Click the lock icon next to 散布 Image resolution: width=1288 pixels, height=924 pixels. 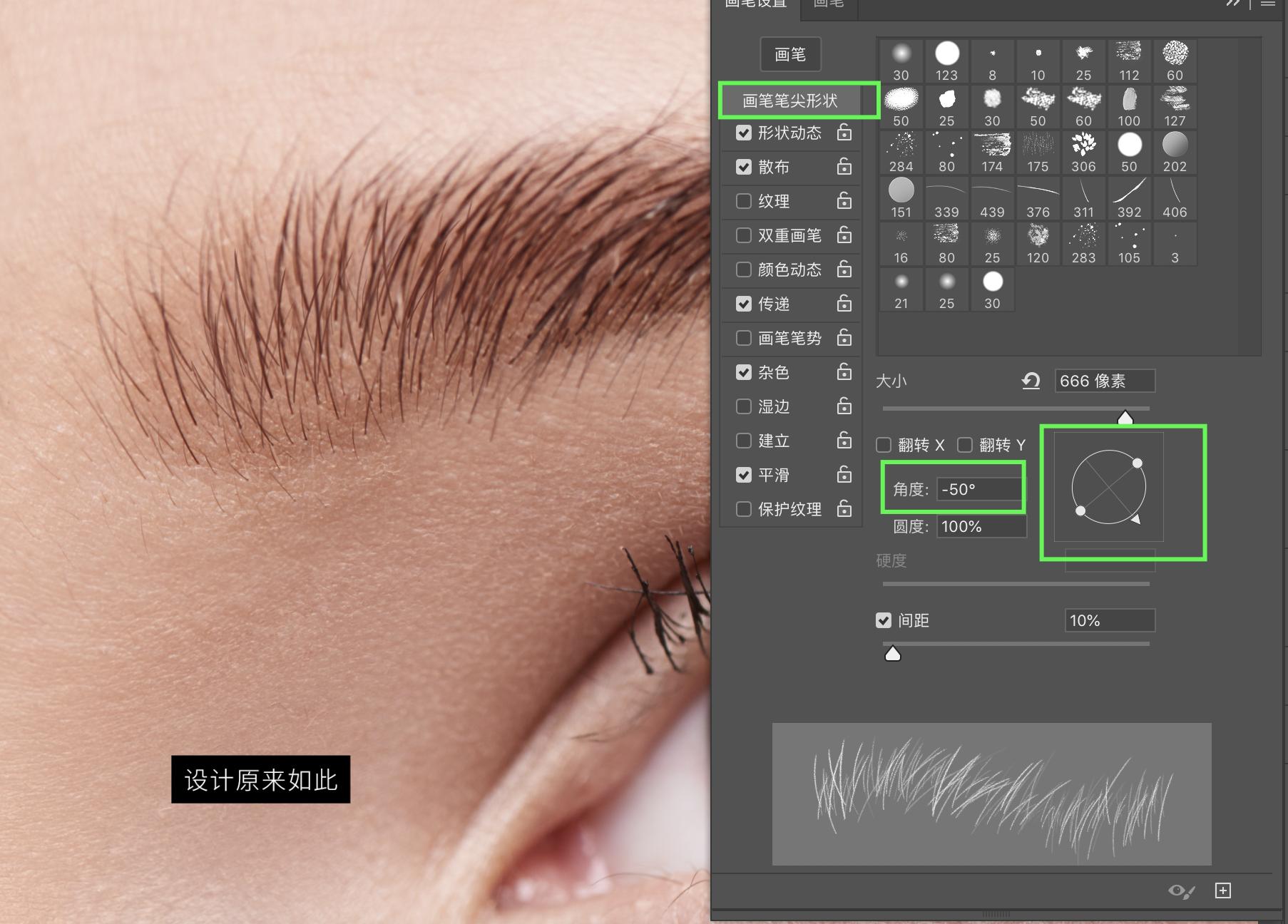pyautogui.click(x=844, y=167)
